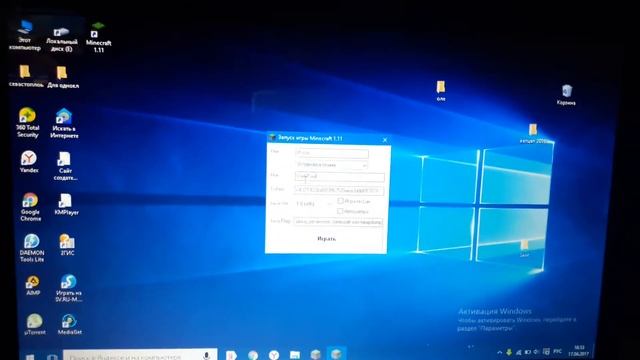Viewport: 640px width, 360px height.
Task: Click the microphone icon in the search box
Action: pos(206,355)
